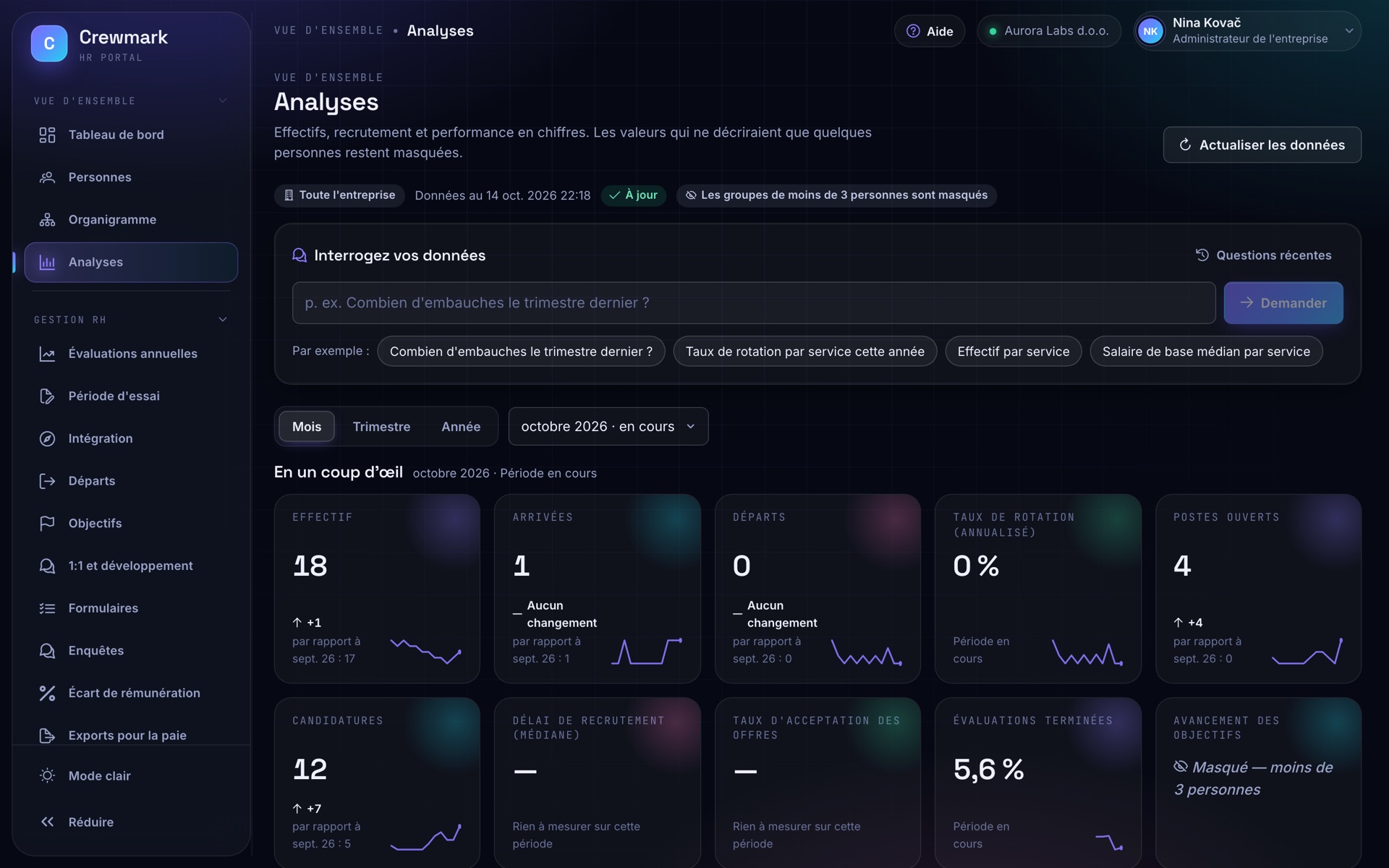Choose 'Combien d'embauches le trimestre dernier ?' chip
This screenshot has width=1389, height=868.
point(521,352)
